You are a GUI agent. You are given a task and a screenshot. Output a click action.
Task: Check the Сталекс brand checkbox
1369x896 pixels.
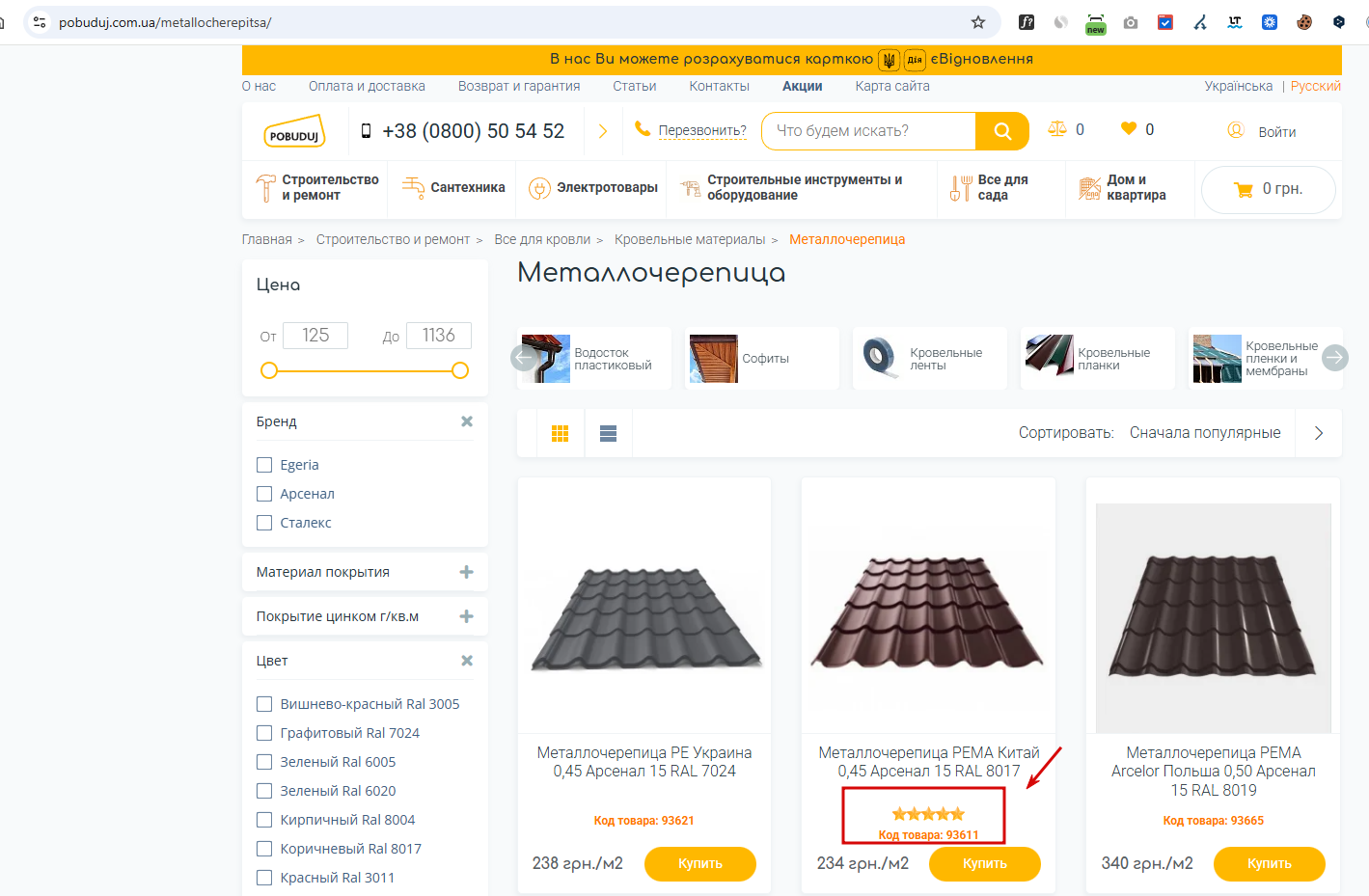click(264, 523)
